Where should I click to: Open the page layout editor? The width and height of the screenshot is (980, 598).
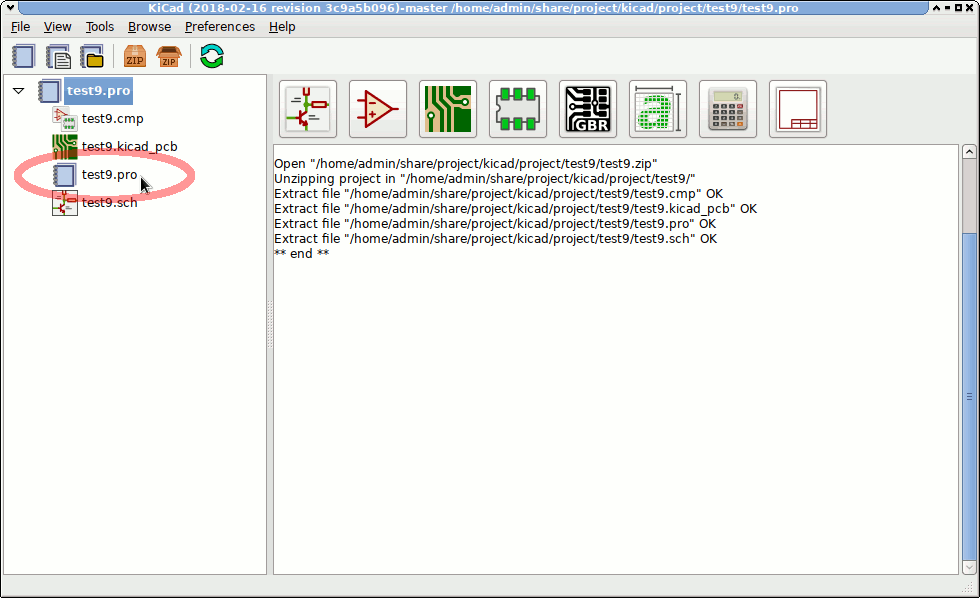tap(797, 109)
